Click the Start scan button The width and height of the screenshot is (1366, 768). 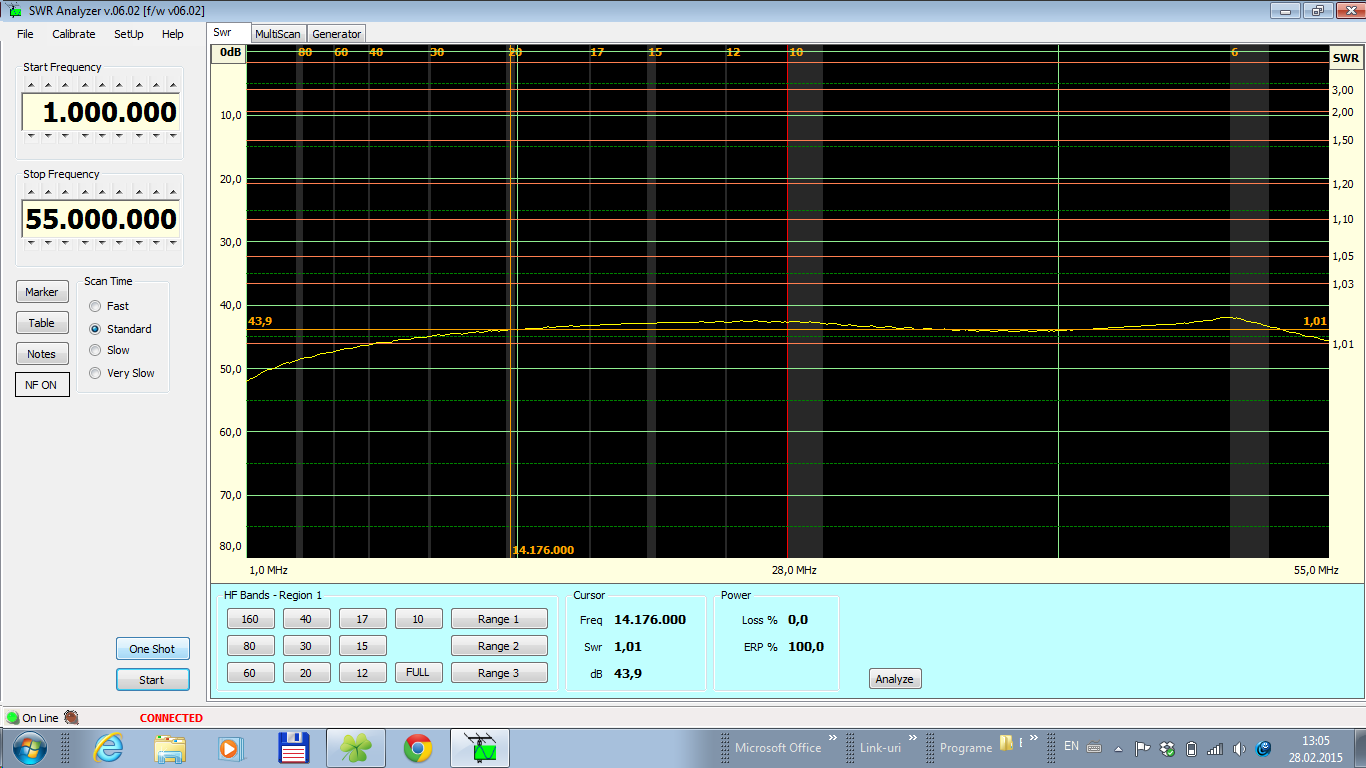click(x=152, y=680)
